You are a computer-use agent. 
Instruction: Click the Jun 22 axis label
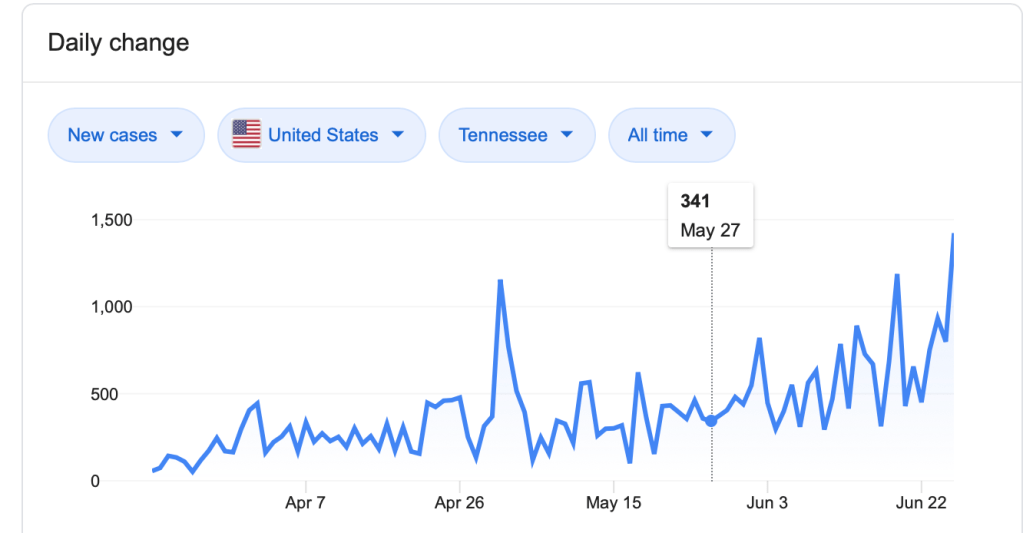pyautogui.click(x=921, y=503)
